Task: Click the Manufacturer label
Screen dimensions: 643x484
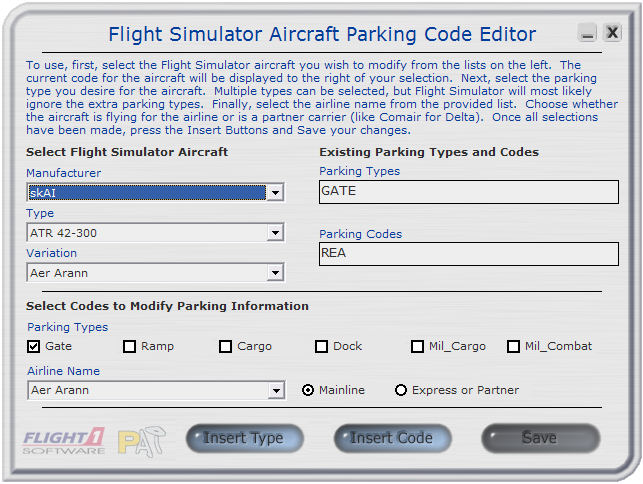Action: coord(64,173)
